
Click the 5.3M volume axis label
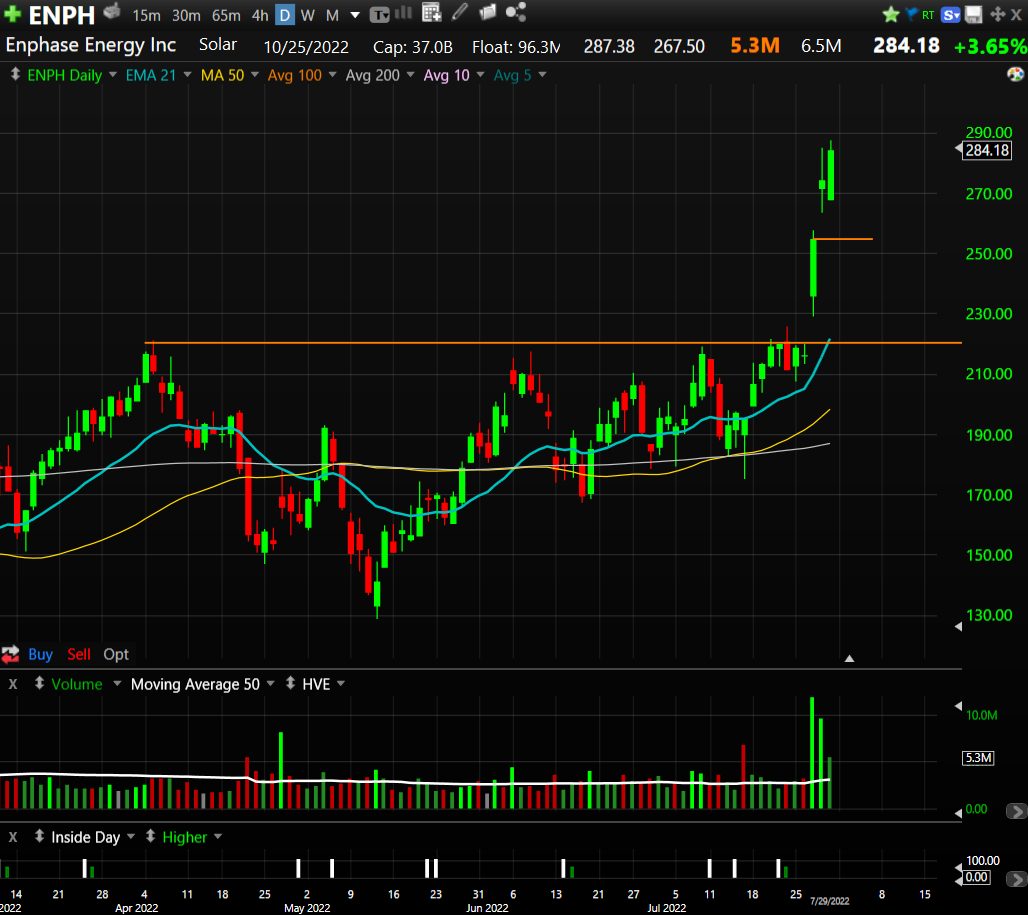point(978,758)
